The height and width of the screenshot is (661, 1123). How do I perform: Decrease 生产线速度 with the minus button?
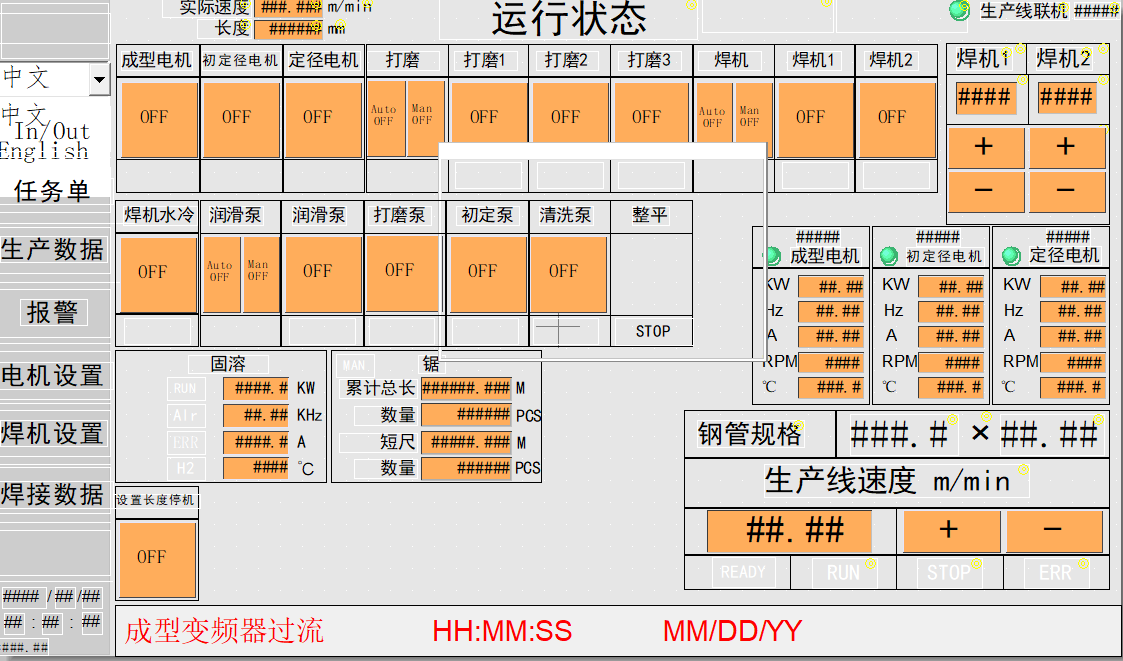point(1053,531)
